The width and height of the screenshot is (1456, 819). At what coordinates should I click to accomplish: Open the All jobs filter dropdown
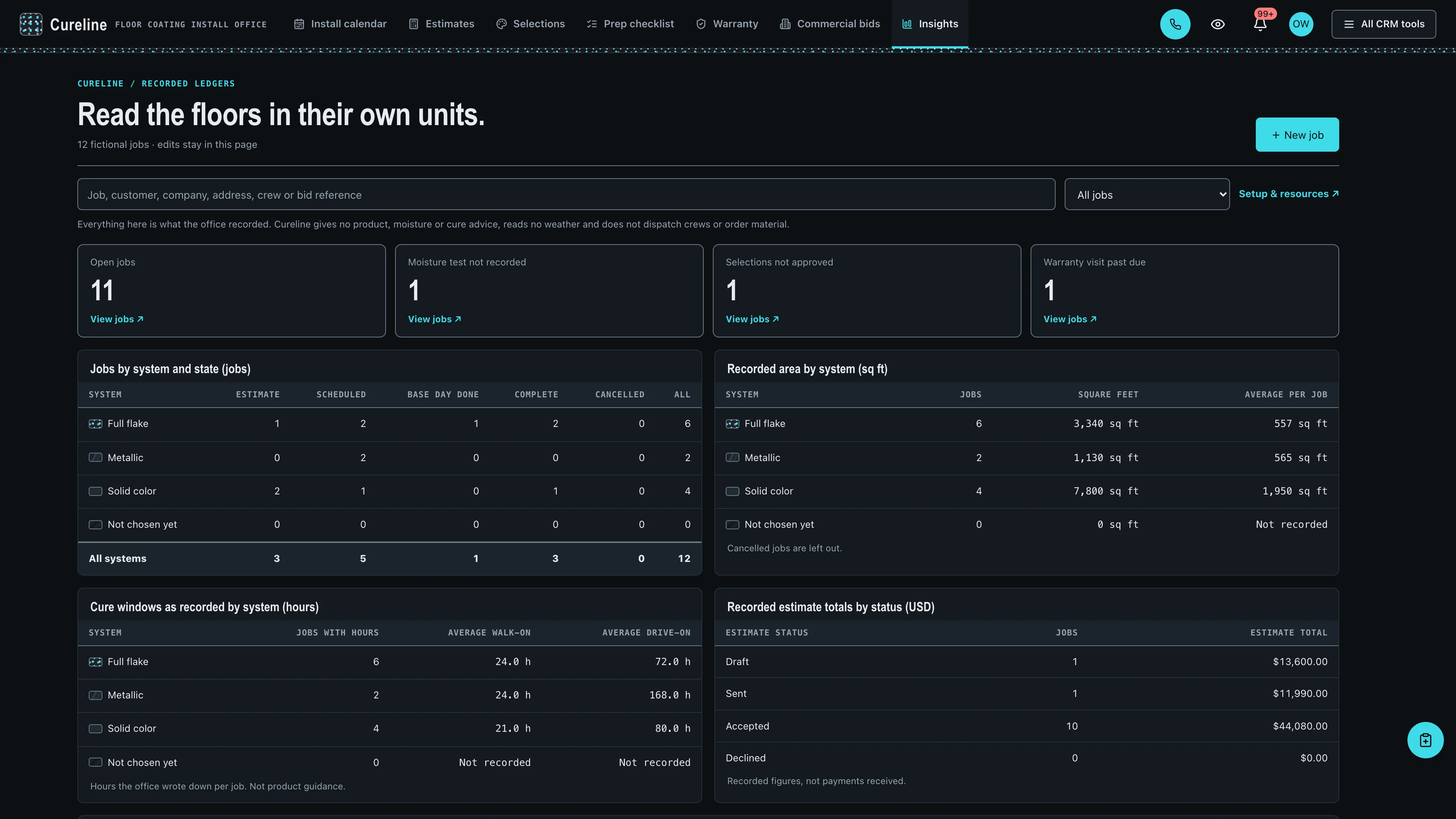pos(1147,195)
